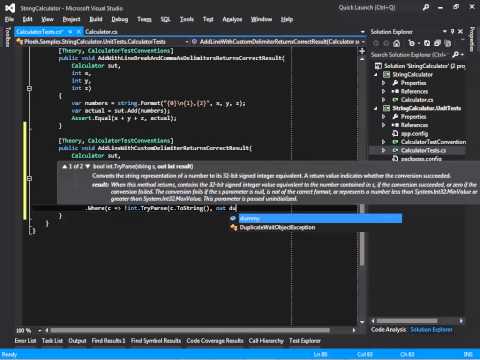480x360 pixels.
Task: Collapse the StringCalculator.UnitTests project node
Action: point(376,108)
